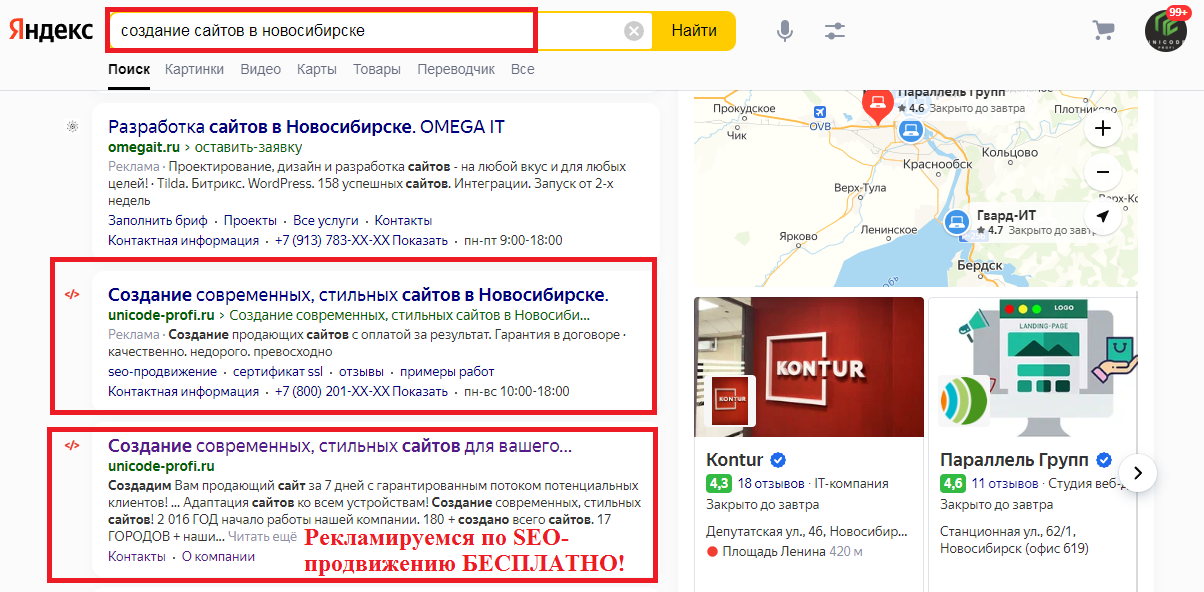Open the shopping cart icon

(1104, 30)
